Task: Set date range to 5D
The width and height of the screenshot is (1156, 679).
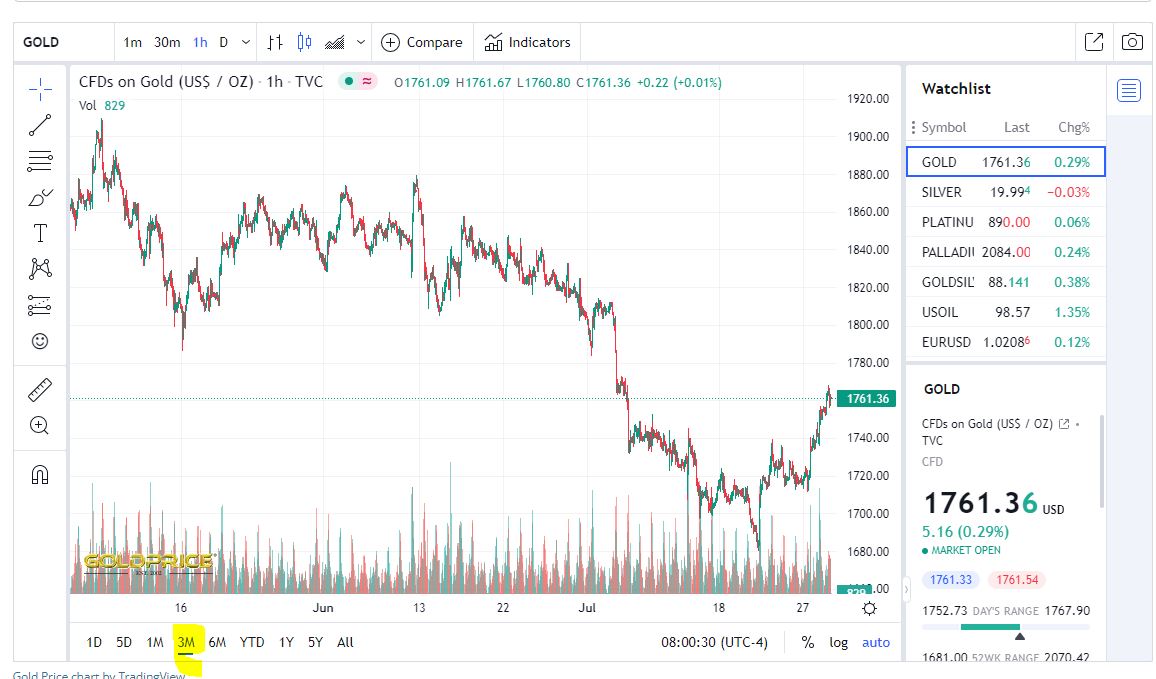Action: tap(124, 642)
